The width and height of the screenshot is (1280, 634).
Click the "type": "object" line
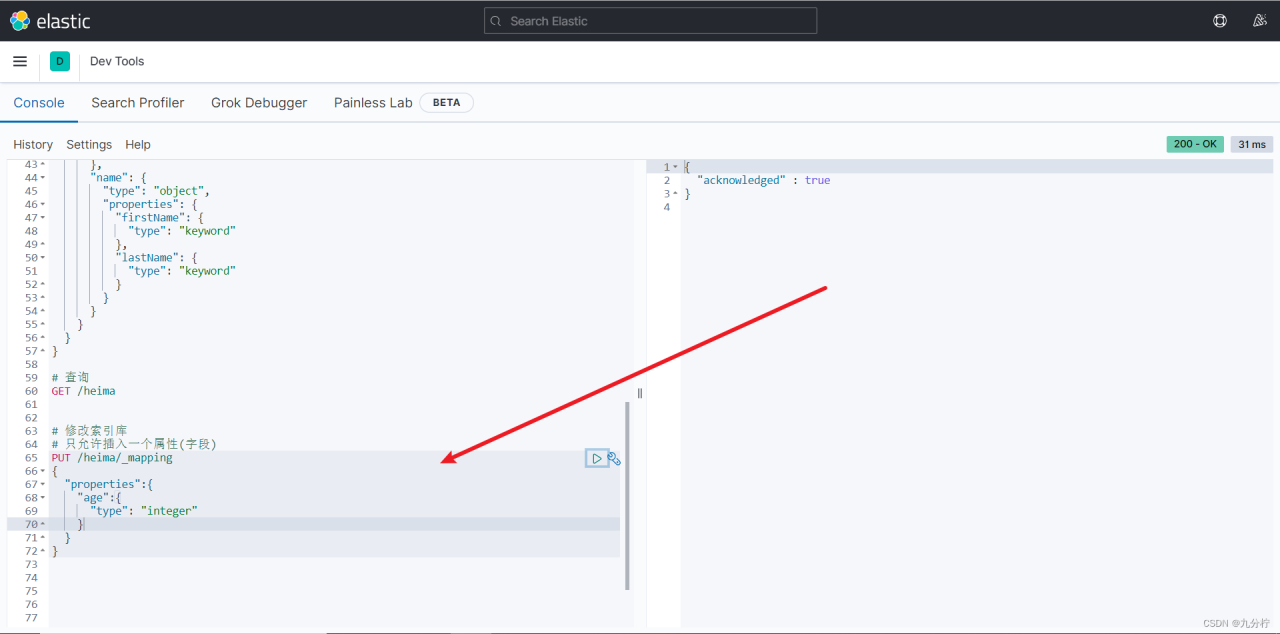pyautogui.click(x=156, y=191)
